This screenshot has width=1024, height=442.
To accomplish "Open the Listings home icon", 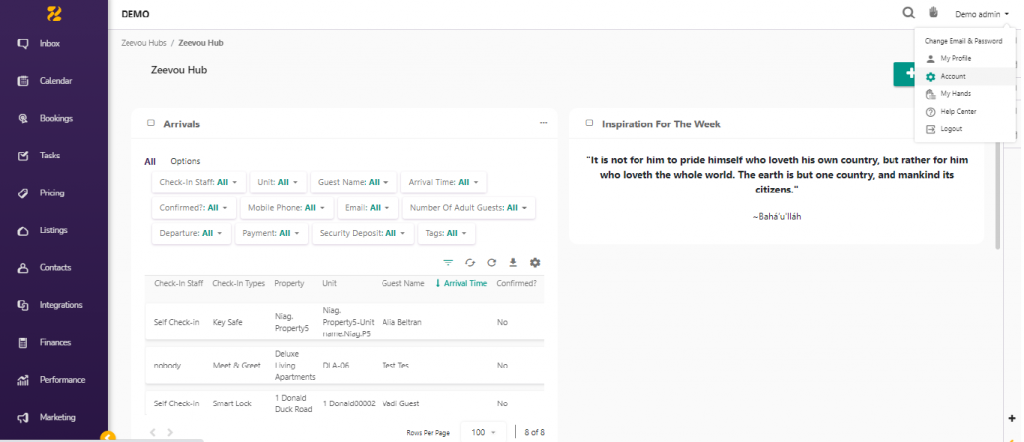I will pyautogui.click(x=23, y=230).
